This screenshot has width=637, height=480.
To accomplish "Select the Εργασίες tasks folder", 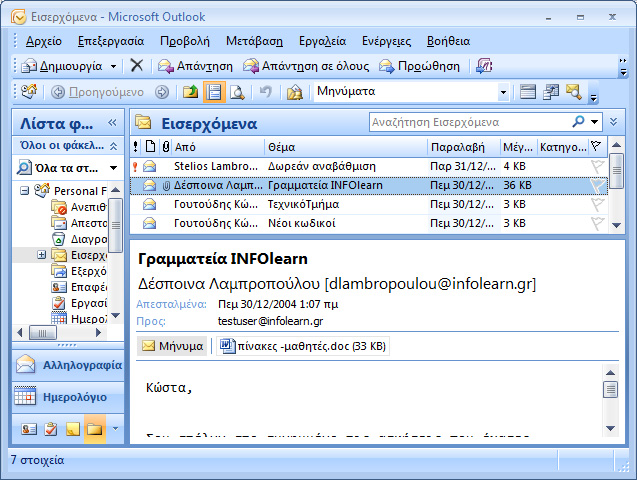I will (x=79, y=303).
